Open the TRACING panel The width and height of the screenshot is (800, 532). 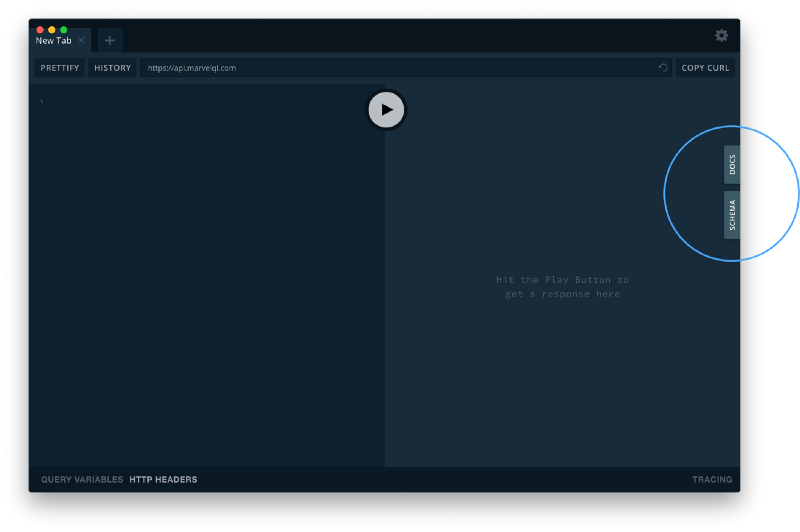(712, 479)
